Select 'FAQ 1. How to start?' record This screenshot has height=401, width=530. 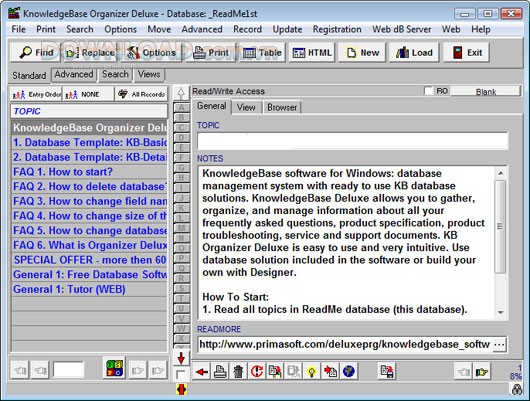tap(89, 172)
